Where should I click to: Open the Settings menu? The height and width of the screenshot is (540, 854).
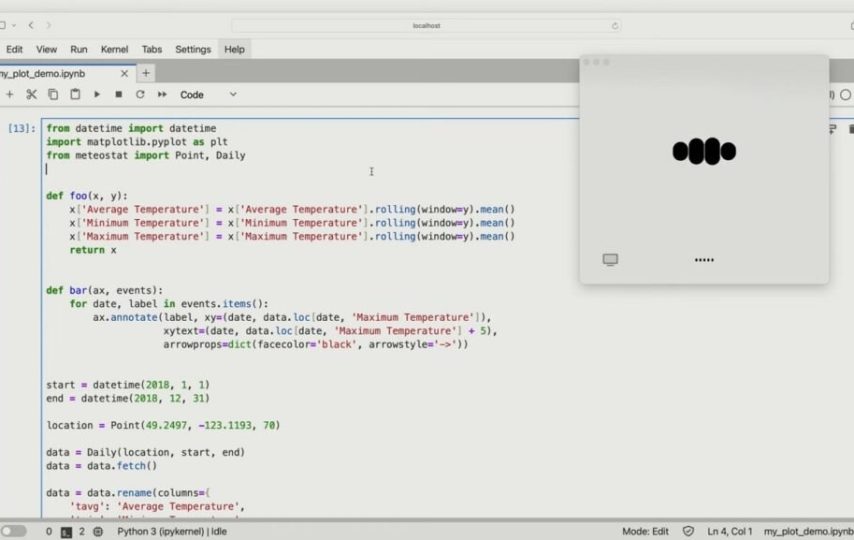tap(193, 49)
